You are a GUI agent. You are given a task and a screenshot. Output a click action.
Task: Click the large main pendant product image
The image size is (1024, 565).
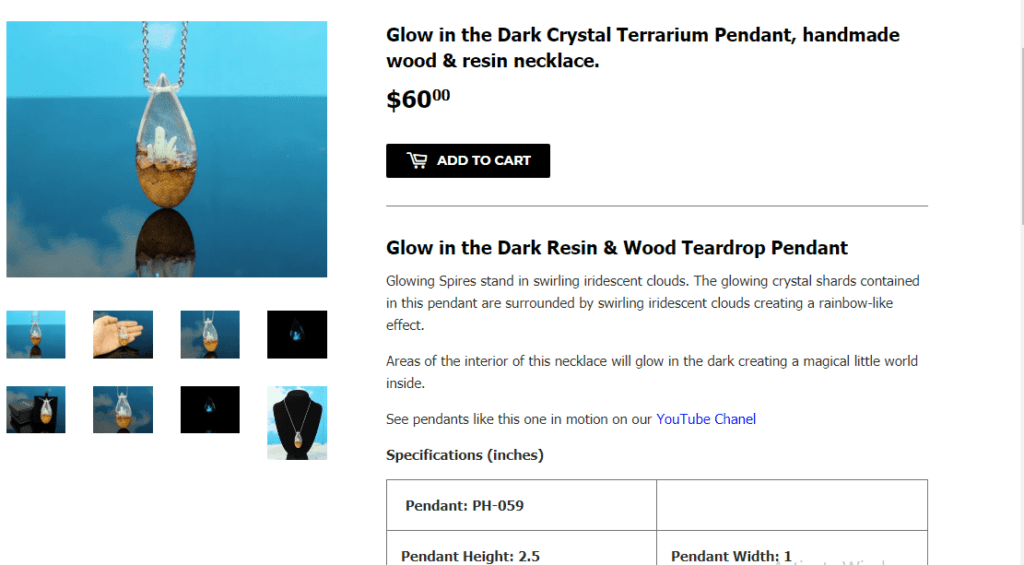(167, 149)
